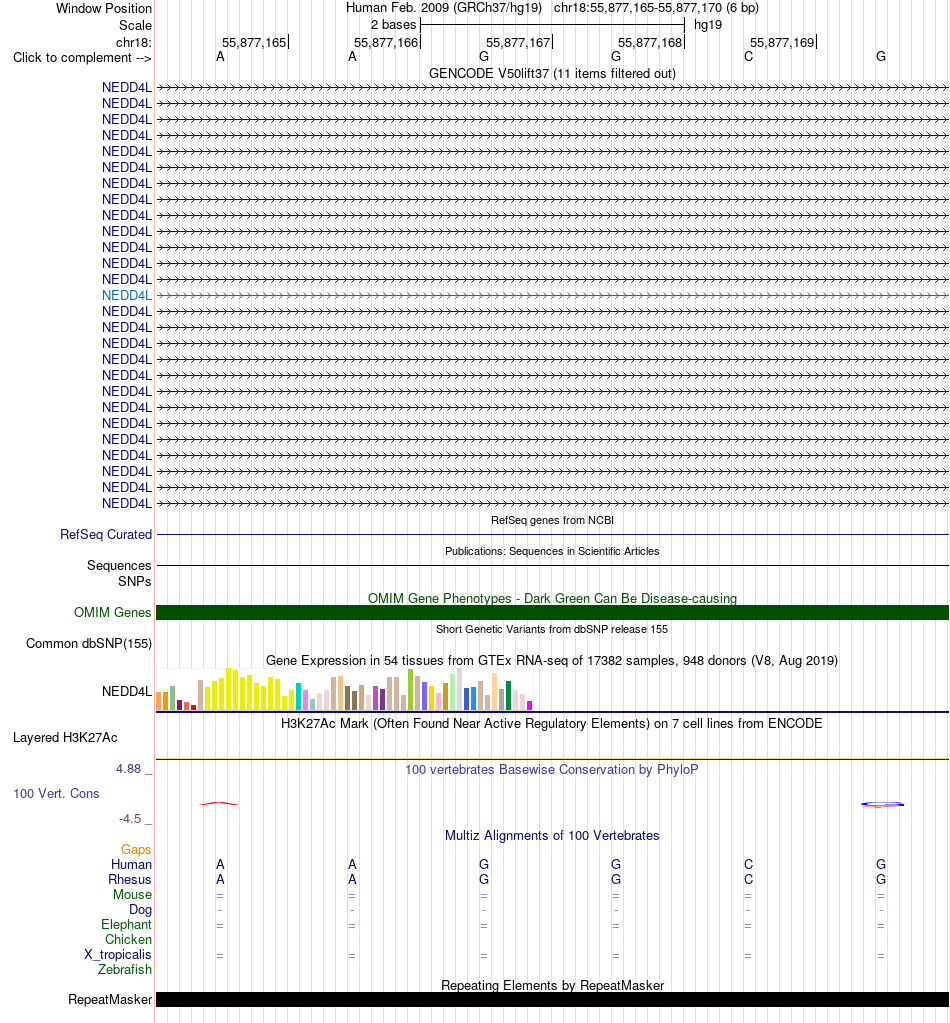Click the 'X_tropicalis' alignment row label
950x1023 pixels.
tap(117, 954)
